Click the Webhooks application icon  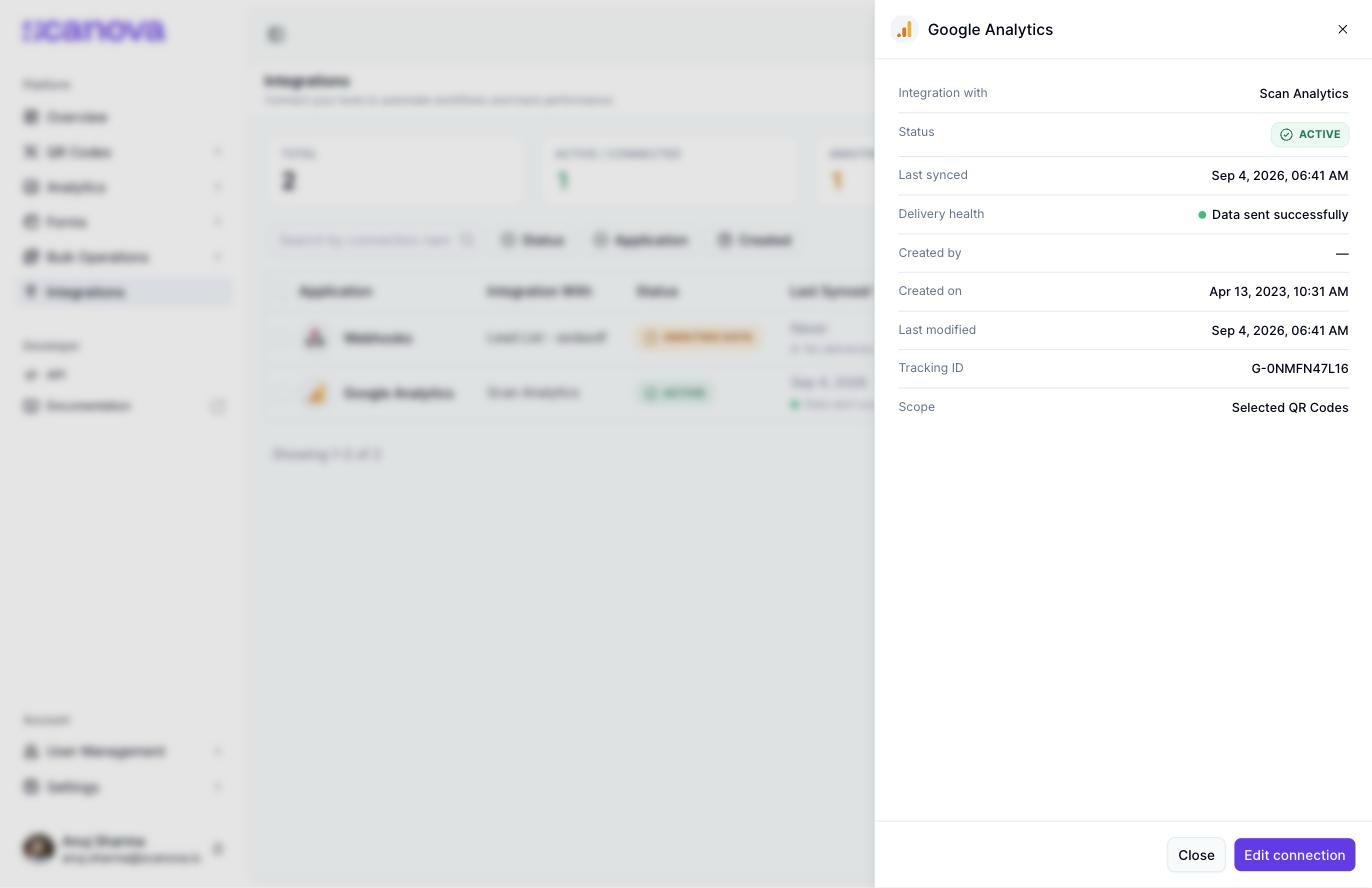click(316, 338)
